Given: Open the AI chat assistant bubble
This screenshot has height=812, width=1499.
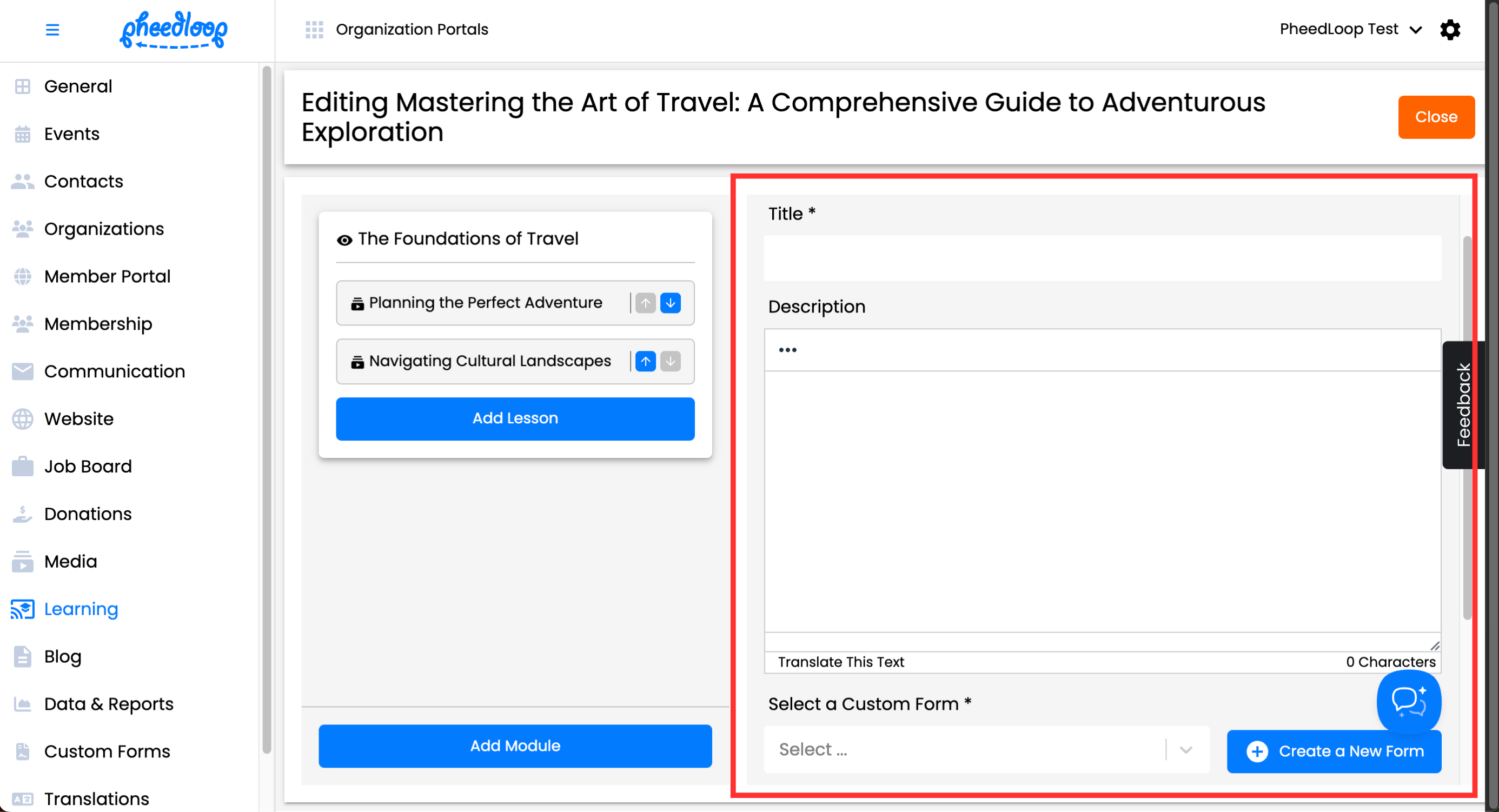Looking at the screenshot, I should coord(1408,701).
